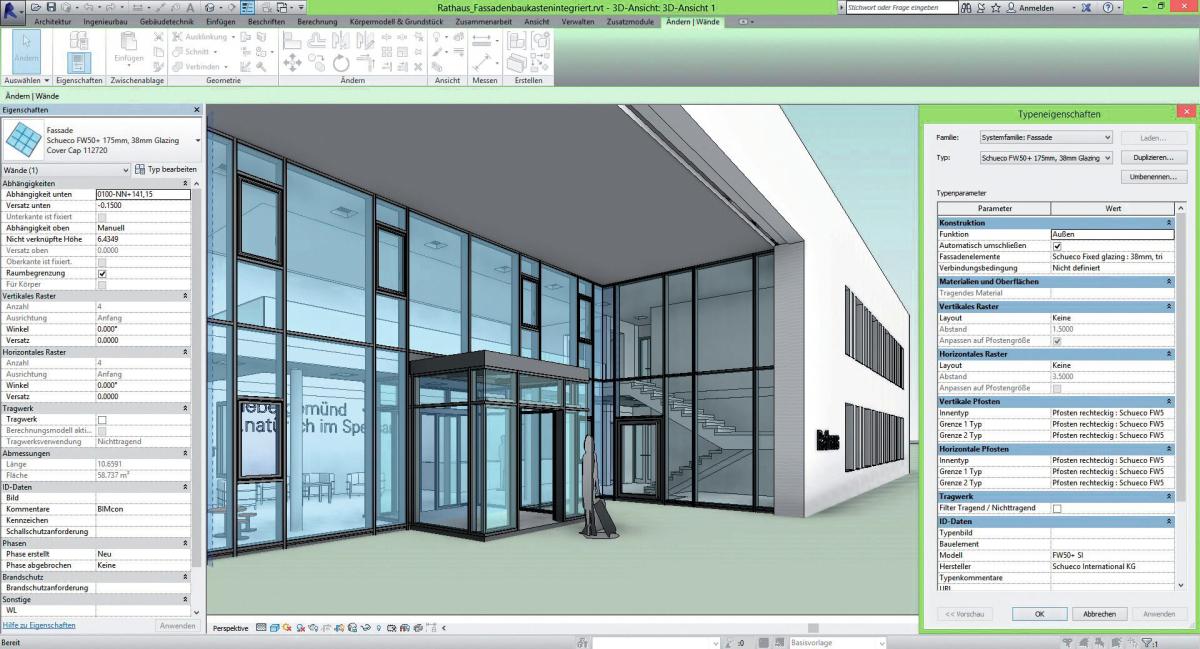Click the Abbrechen button

(x=1099, y=614)
